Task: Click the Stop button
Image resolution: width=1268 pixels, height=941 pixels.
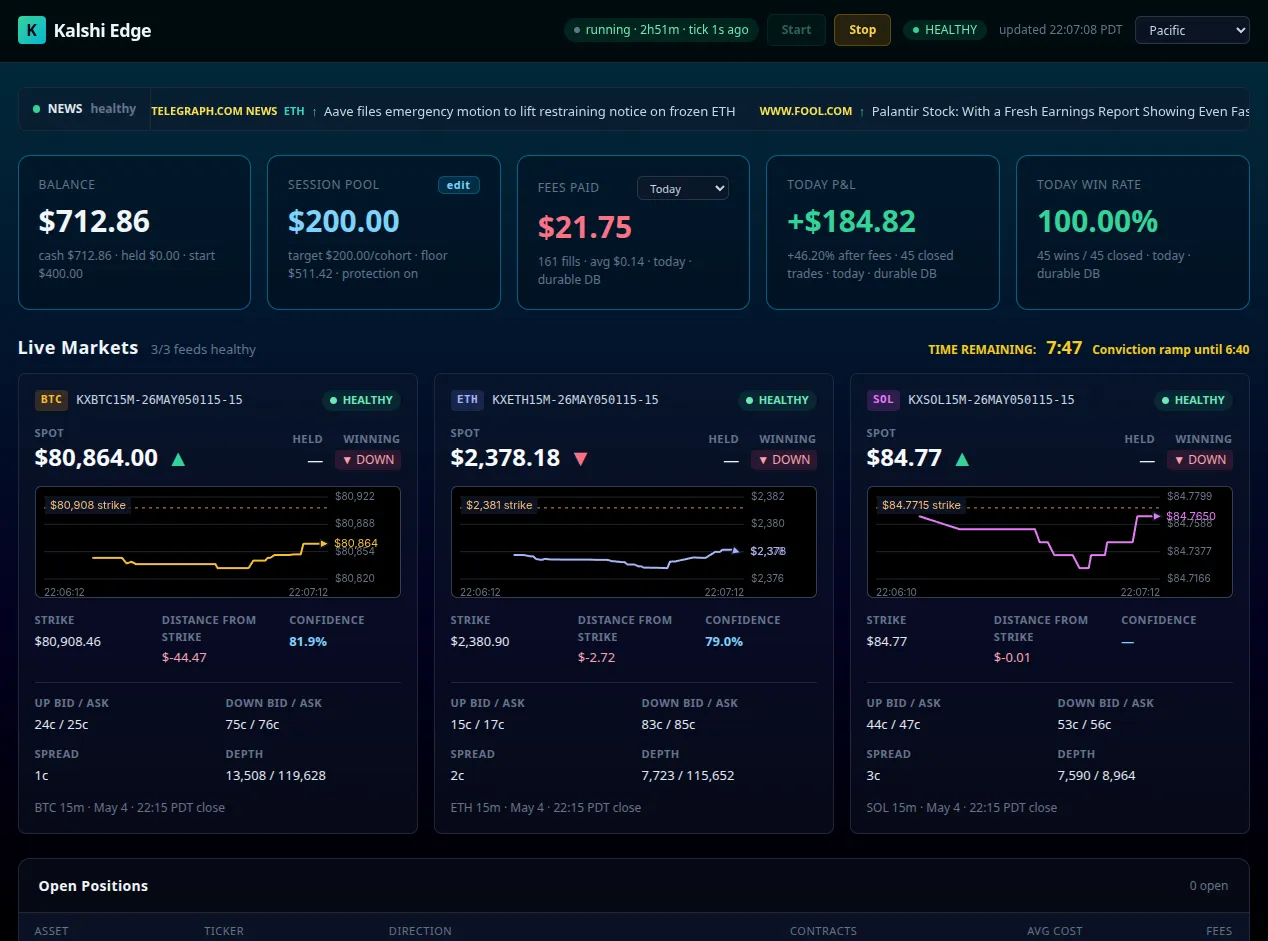Action: pyautogui.click(x=863, y=30)
